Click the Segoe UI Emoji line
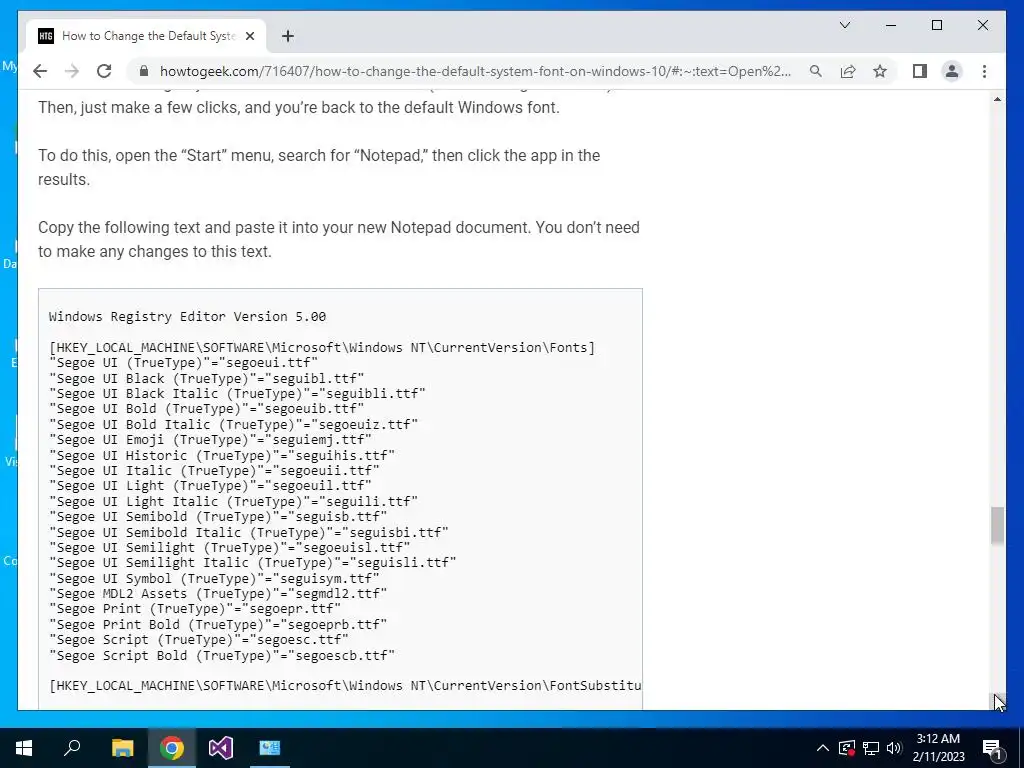 click(210, 440)
